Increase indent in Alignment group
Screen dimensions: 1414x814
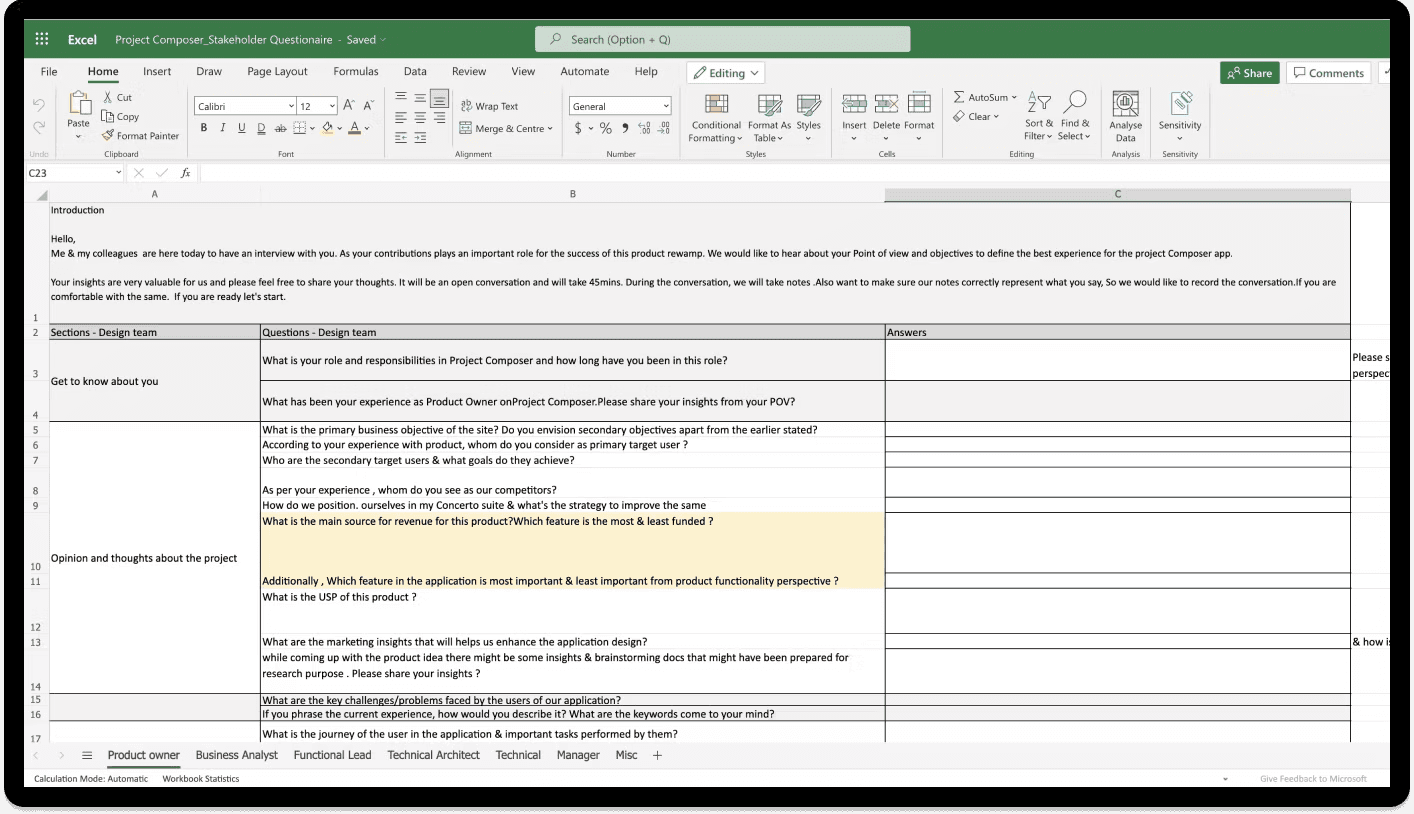(x=420, y=137)
